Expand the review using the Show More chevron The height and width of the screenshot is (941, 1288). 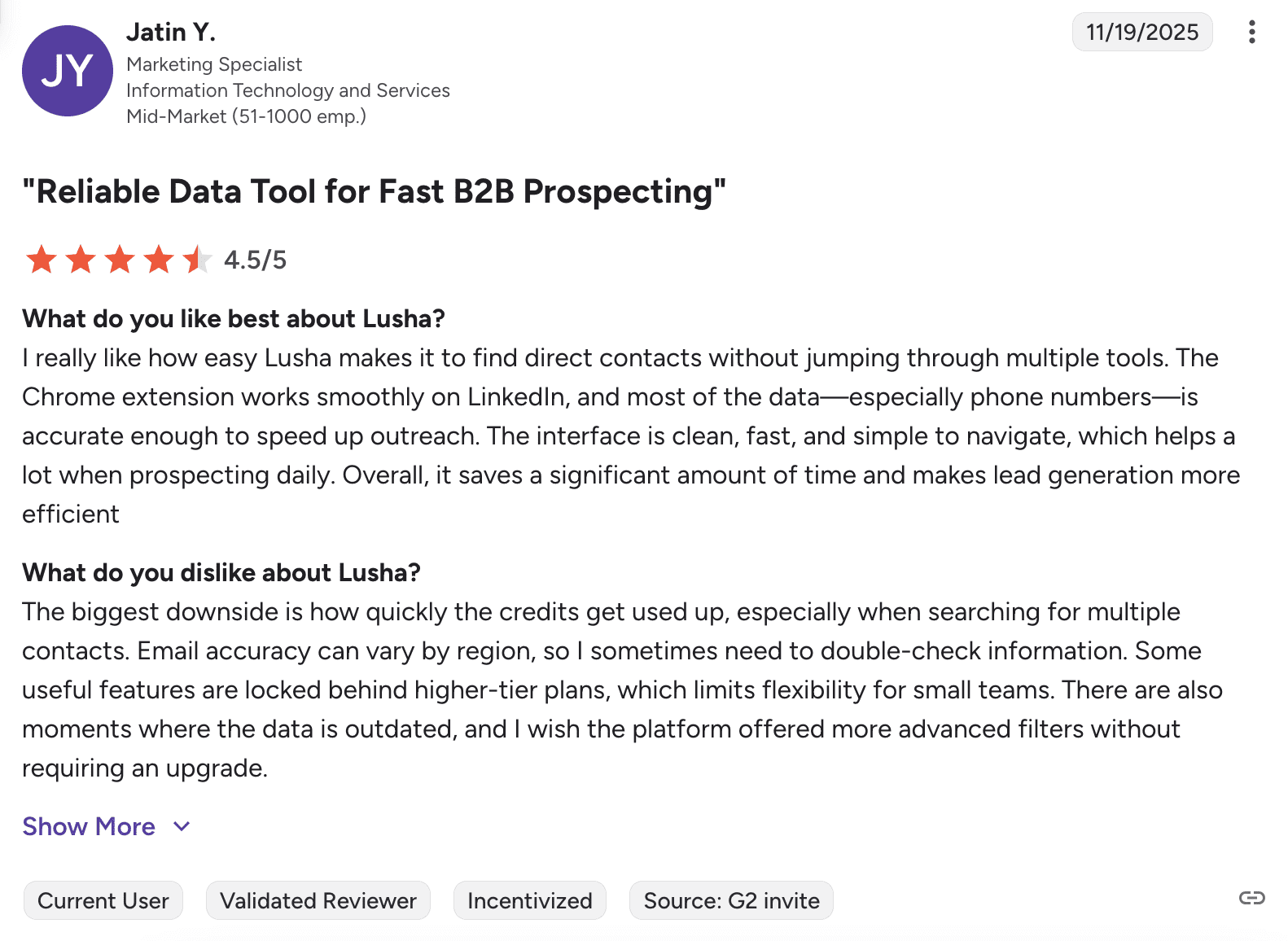(182, 827)
